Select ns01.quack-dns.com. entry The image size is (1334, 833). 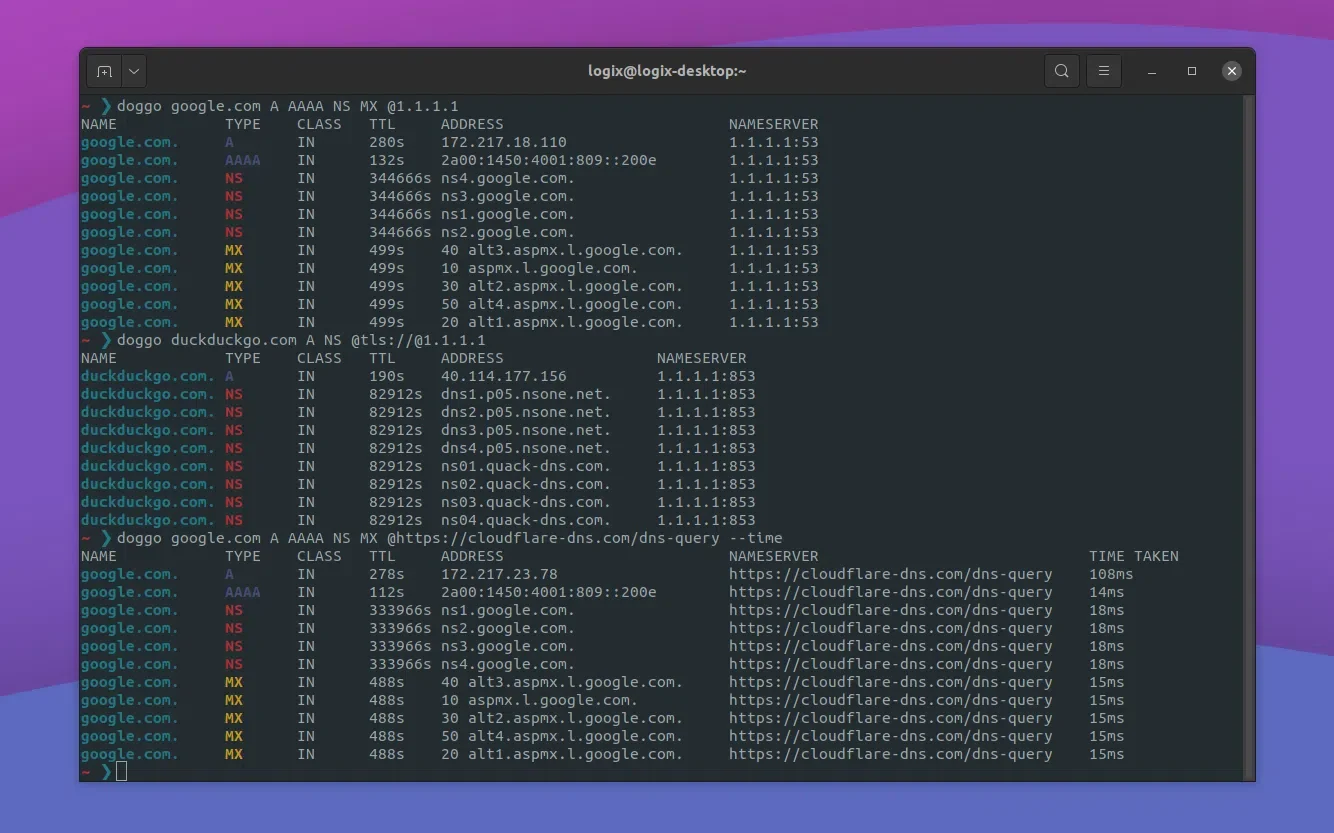coord(526,466)
